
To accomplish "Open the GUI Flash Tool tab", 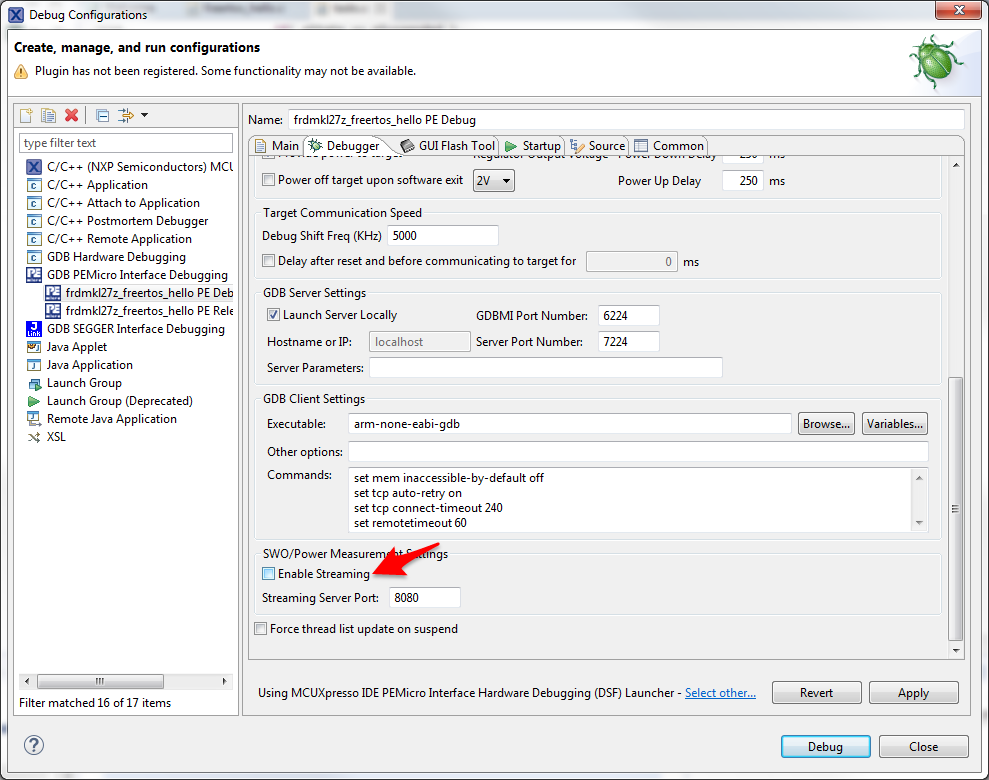I will click(448, 146).
